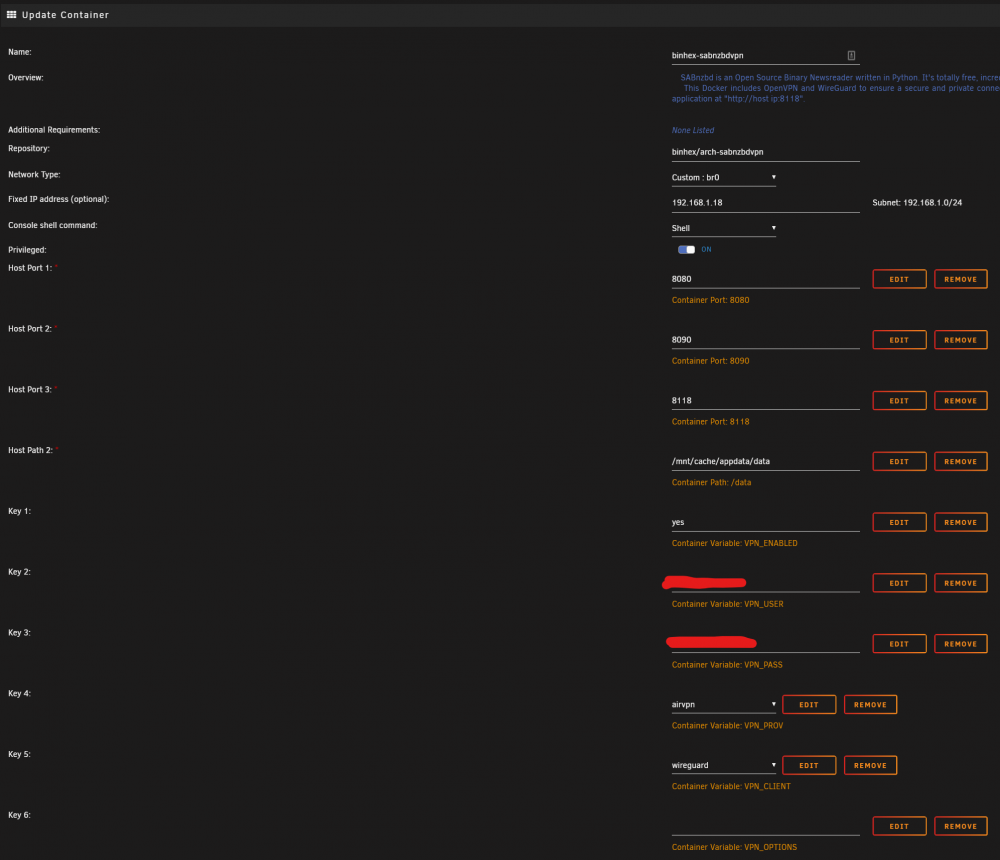This screenshot has width=1000, height=860.
Task: Click the overview description text
Action: pos(835,88)
